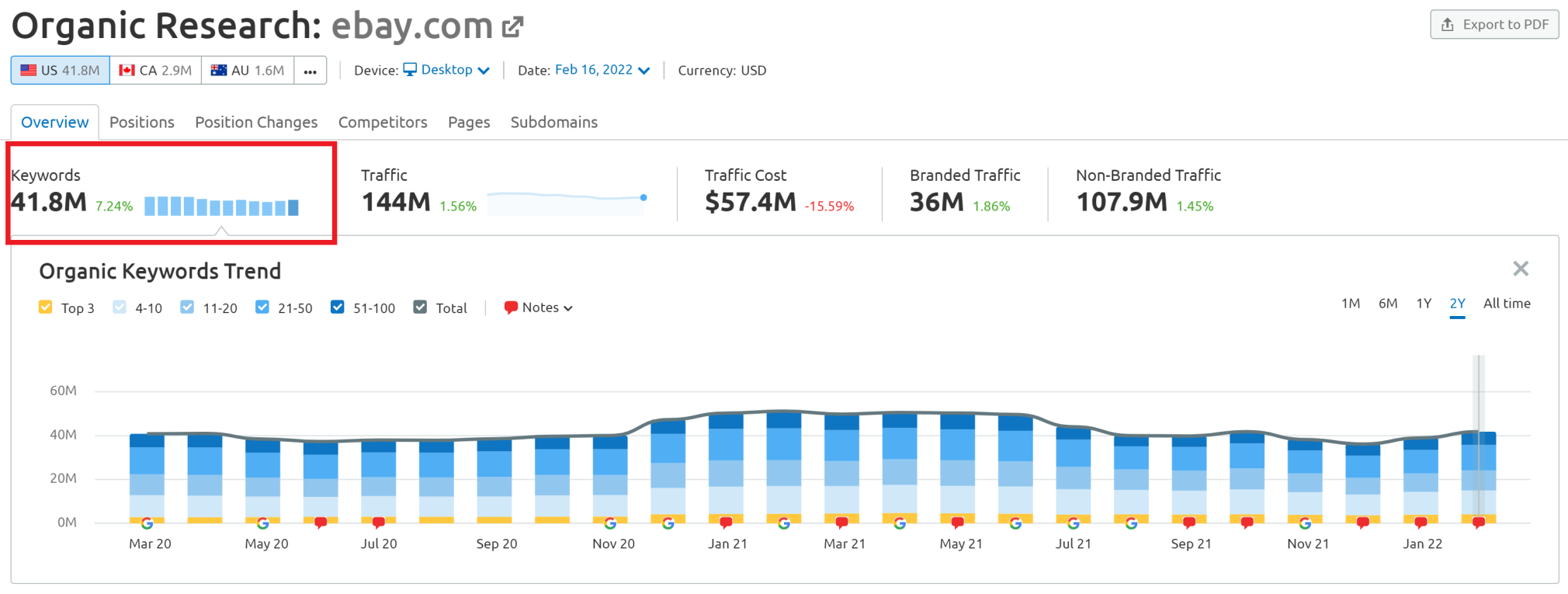The width and height of the screenshot is (1568, 594).
Task: Go to the Pages tab
Action: coord(469,122)
